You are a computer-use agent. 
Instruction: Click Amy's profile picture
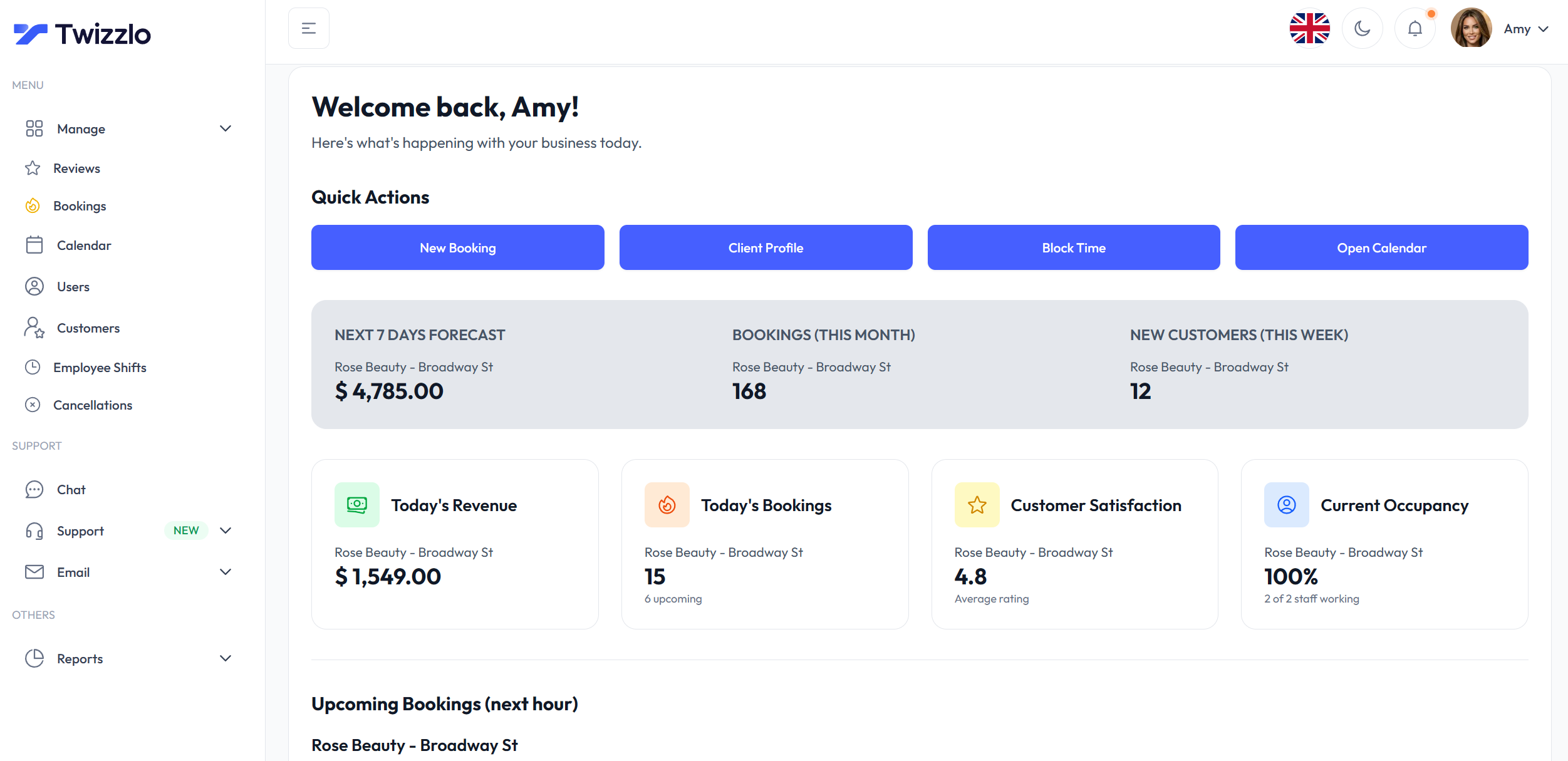click(1470, 28)
